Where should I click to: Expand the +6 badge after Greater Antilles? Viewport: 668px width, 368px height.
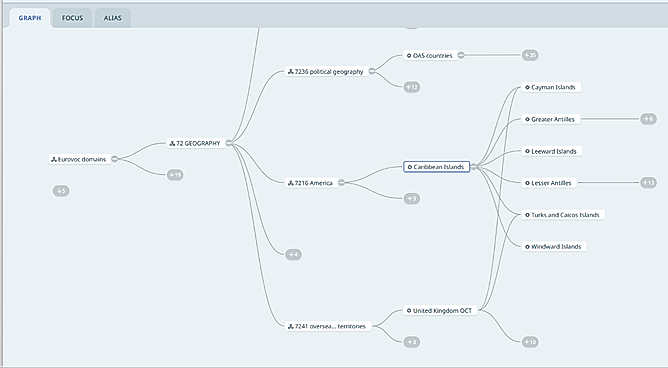[x=648, y=119]
